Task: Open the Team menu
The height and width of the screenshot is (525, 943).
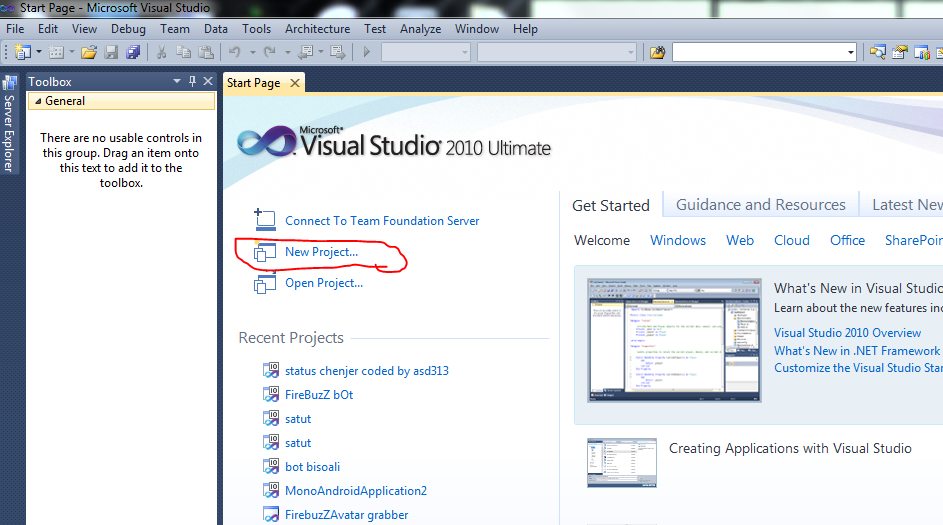Action: coord(174,29)
